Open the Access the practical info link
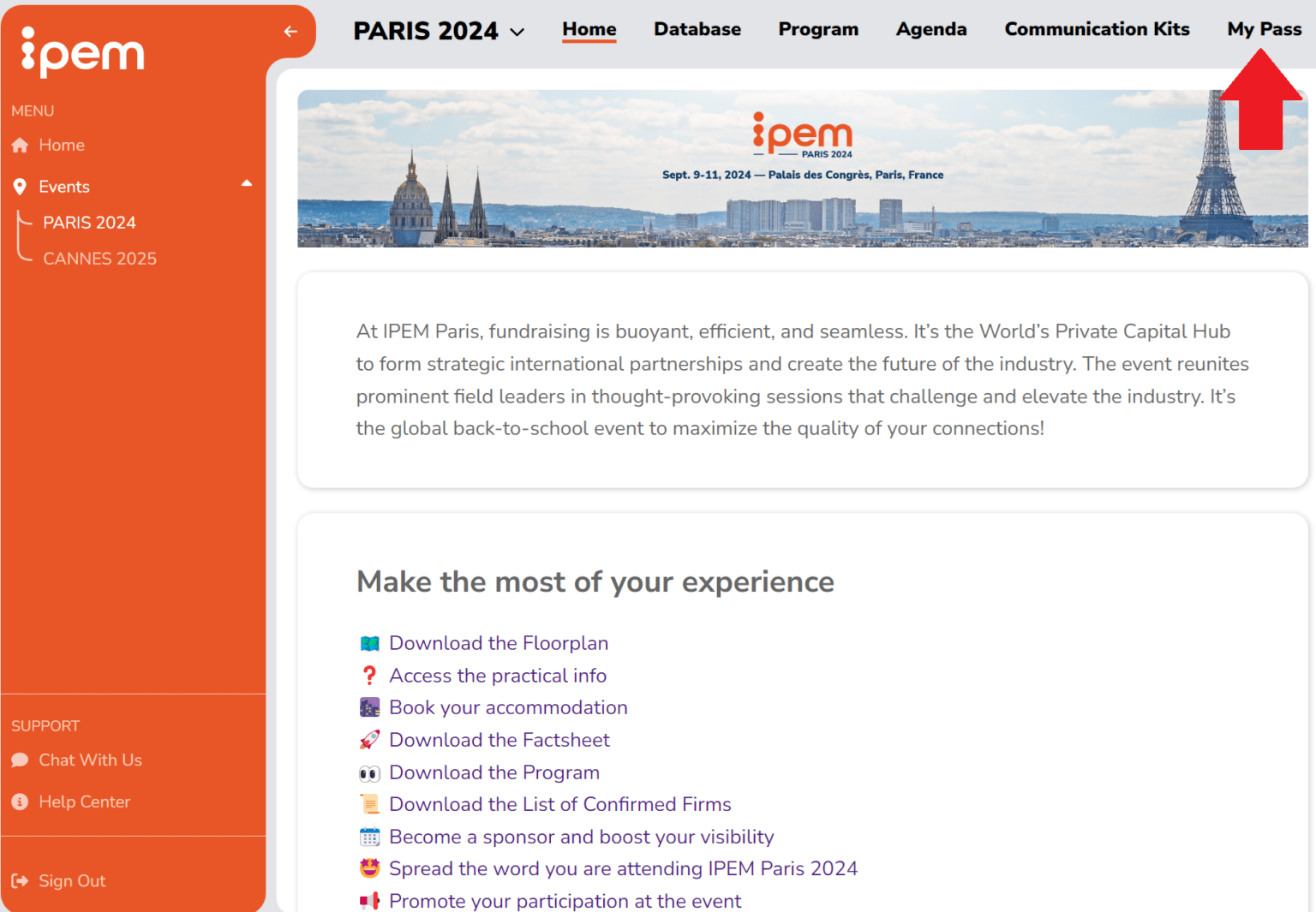The height and width of the screenshot is (912, 1316). (x=497, y=675)
